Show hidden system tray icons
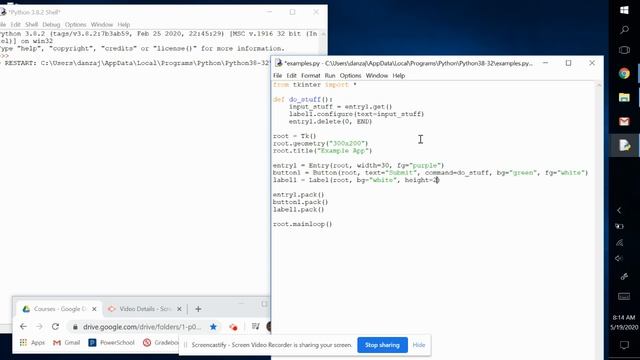640x360 pixels. coord(619,210)
